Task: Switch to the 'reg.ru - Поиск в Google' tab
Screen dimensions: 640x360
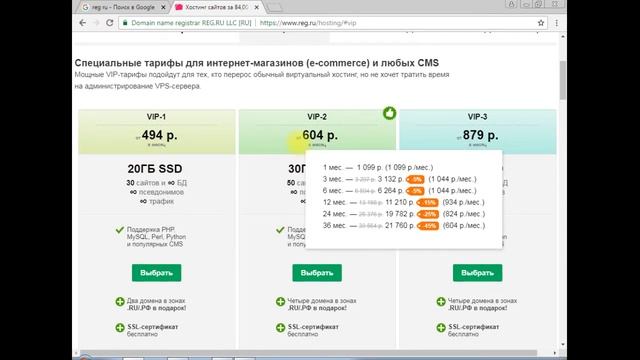Action: click(x=122, y=7)
